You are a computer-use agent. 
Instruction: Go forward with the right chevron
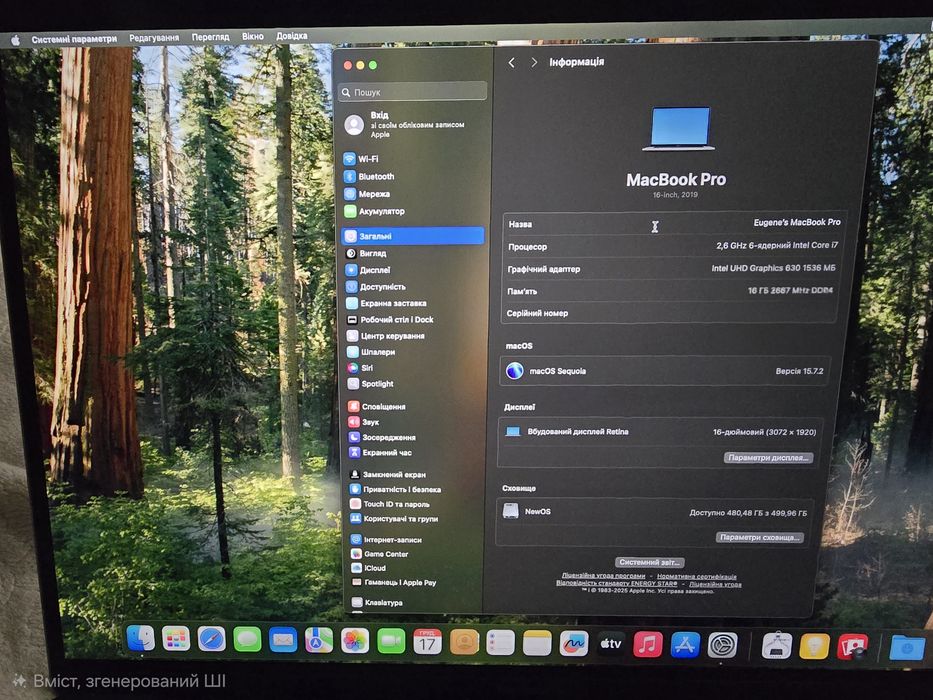point(534,62)
